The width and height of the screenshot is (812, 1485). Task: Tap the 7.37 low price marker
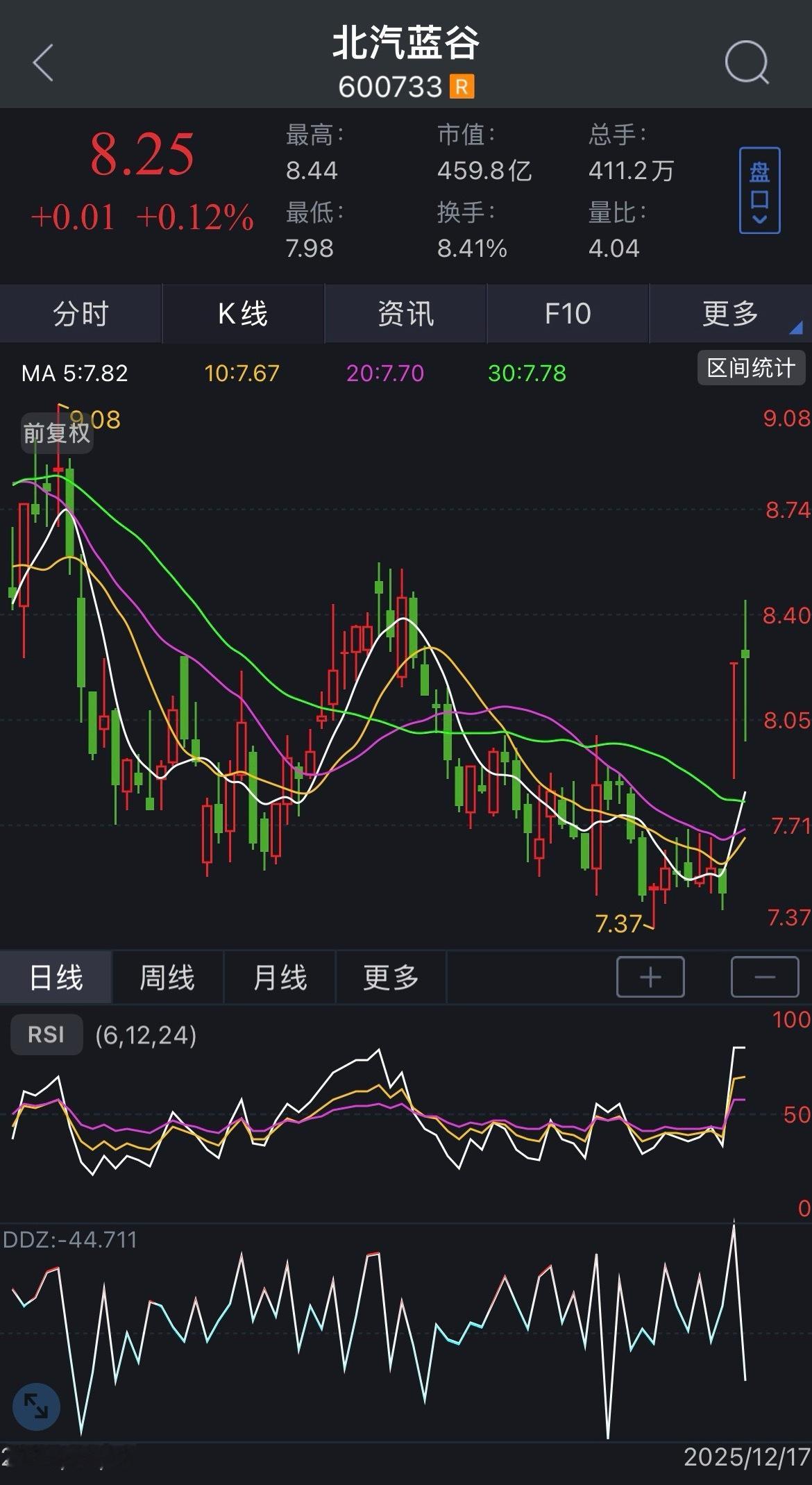pyautogui.click(x=618, y=923)
